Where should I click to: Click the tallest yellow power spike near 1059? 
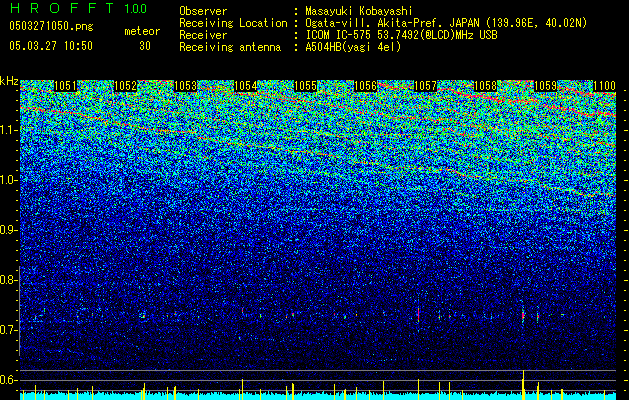(523, 384)
